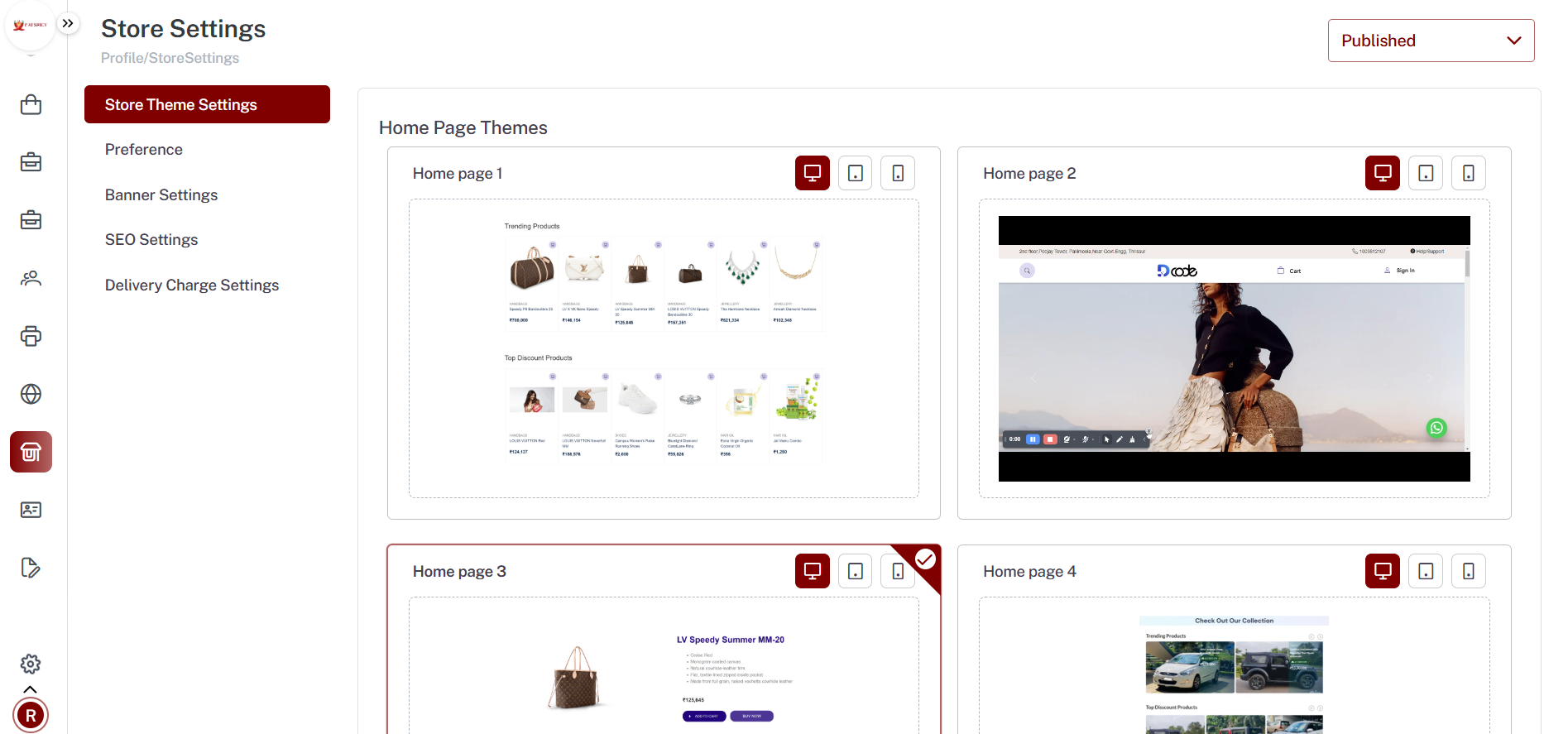The image size is (1568, 734).
Task: Expand the sidebar with double-chevron button
Action: [x=68, y=23]
